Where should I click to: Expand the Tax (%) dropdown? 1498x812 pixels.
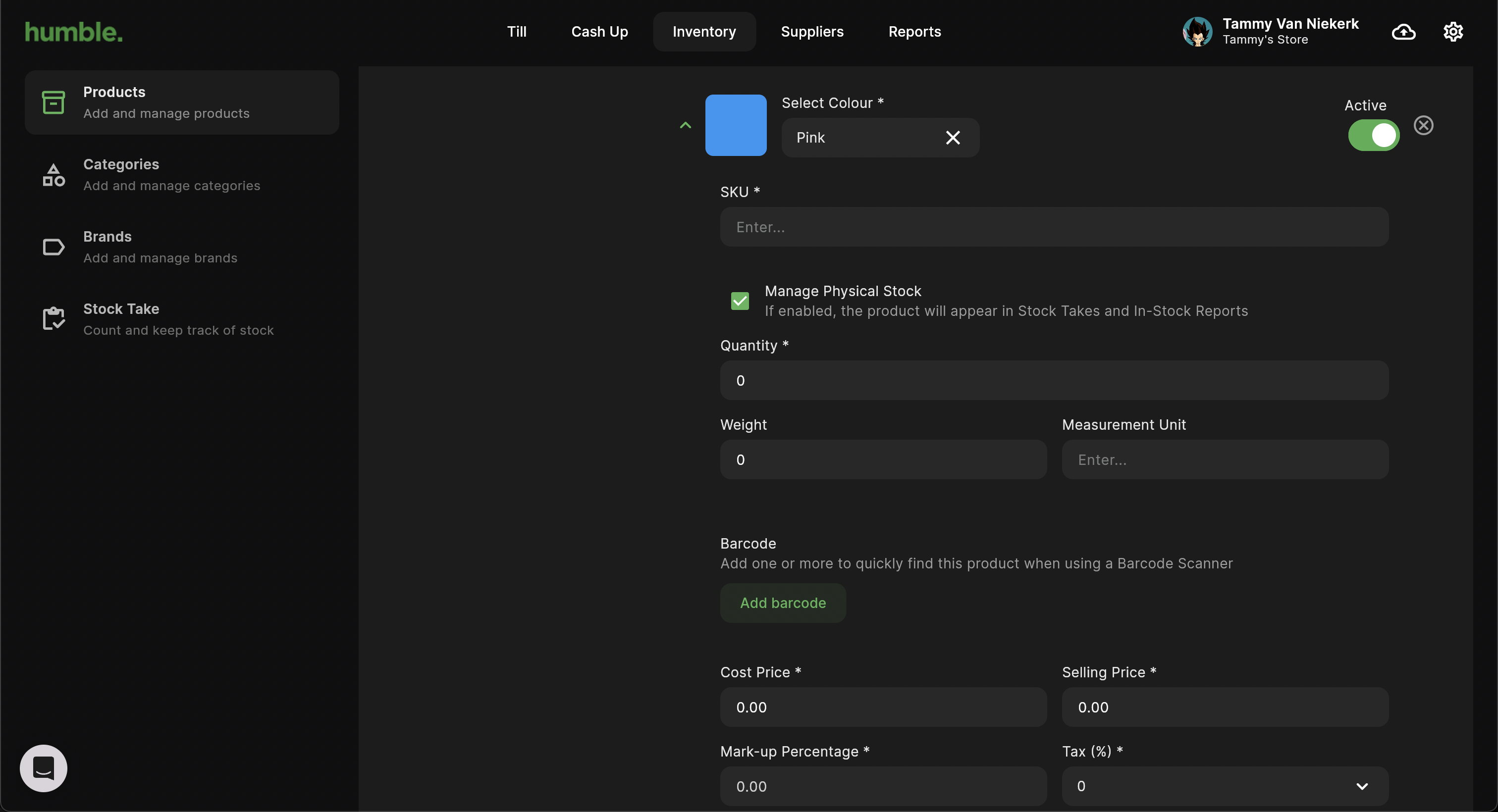(1225, 786)
